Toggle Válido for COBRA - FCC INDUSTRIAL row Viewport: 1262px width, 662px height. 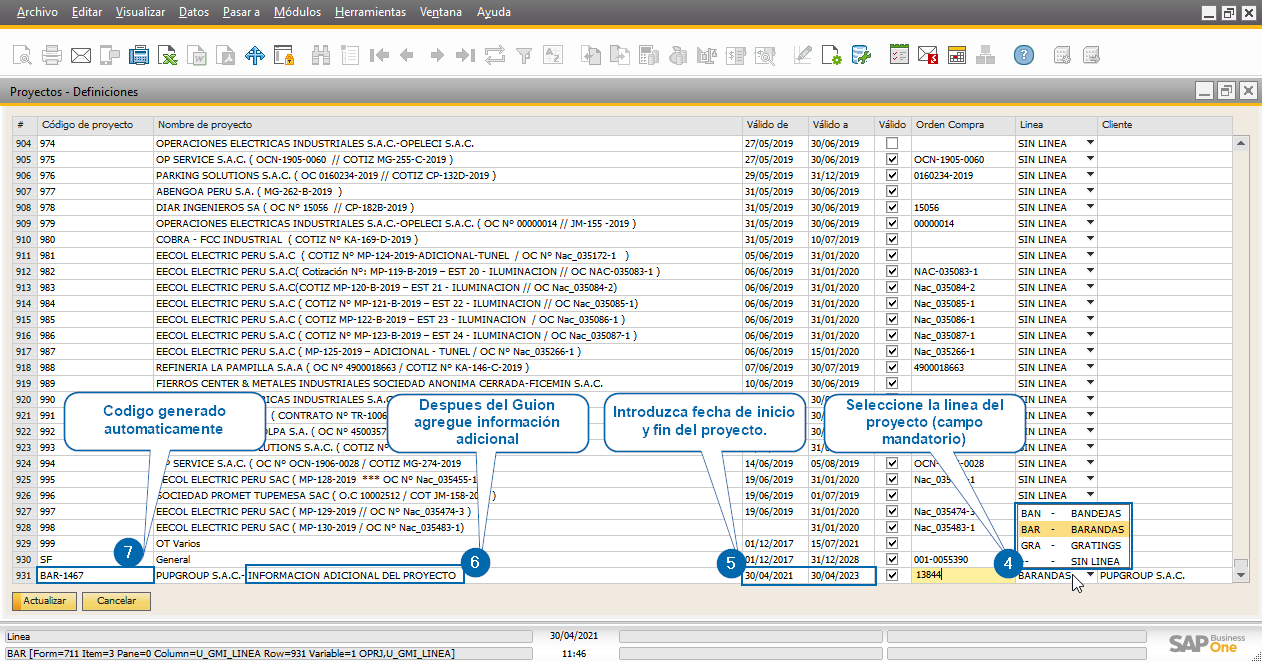click(x=892, y=239)
